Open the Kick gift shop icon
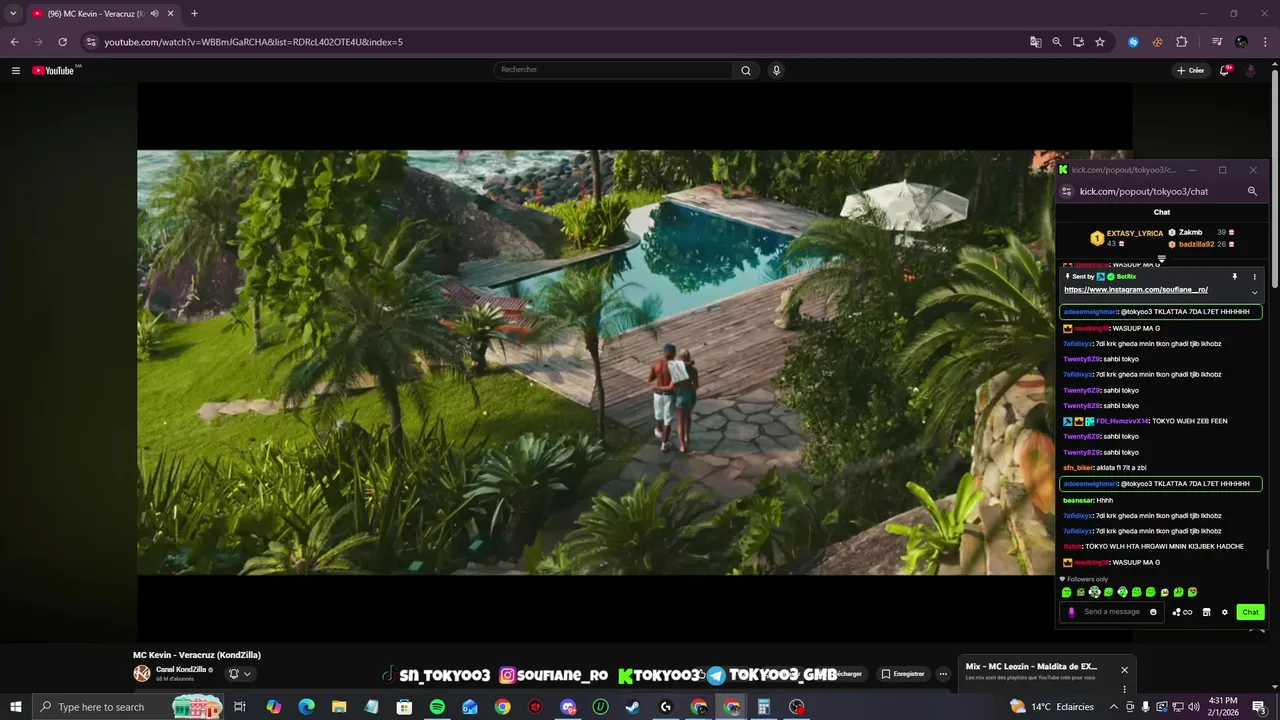Image resolution: width=1280 pixels, height=720 pixels. click(x=1206, y=612)
